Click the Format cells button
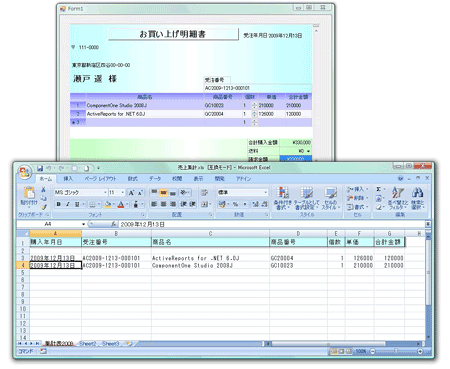 [357, 207]
